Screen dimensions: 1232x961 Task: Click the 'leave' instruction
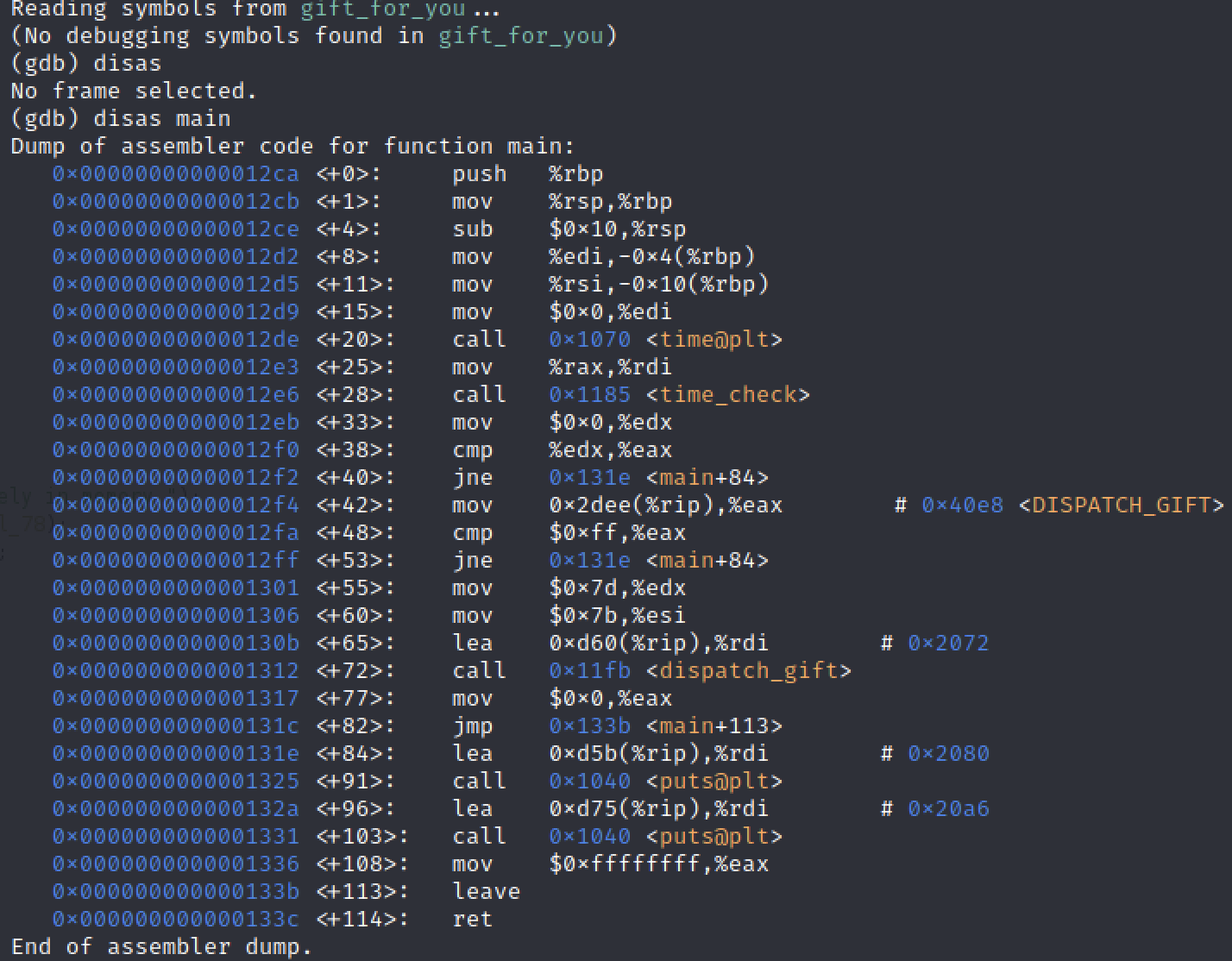click(x=487, y=891)
